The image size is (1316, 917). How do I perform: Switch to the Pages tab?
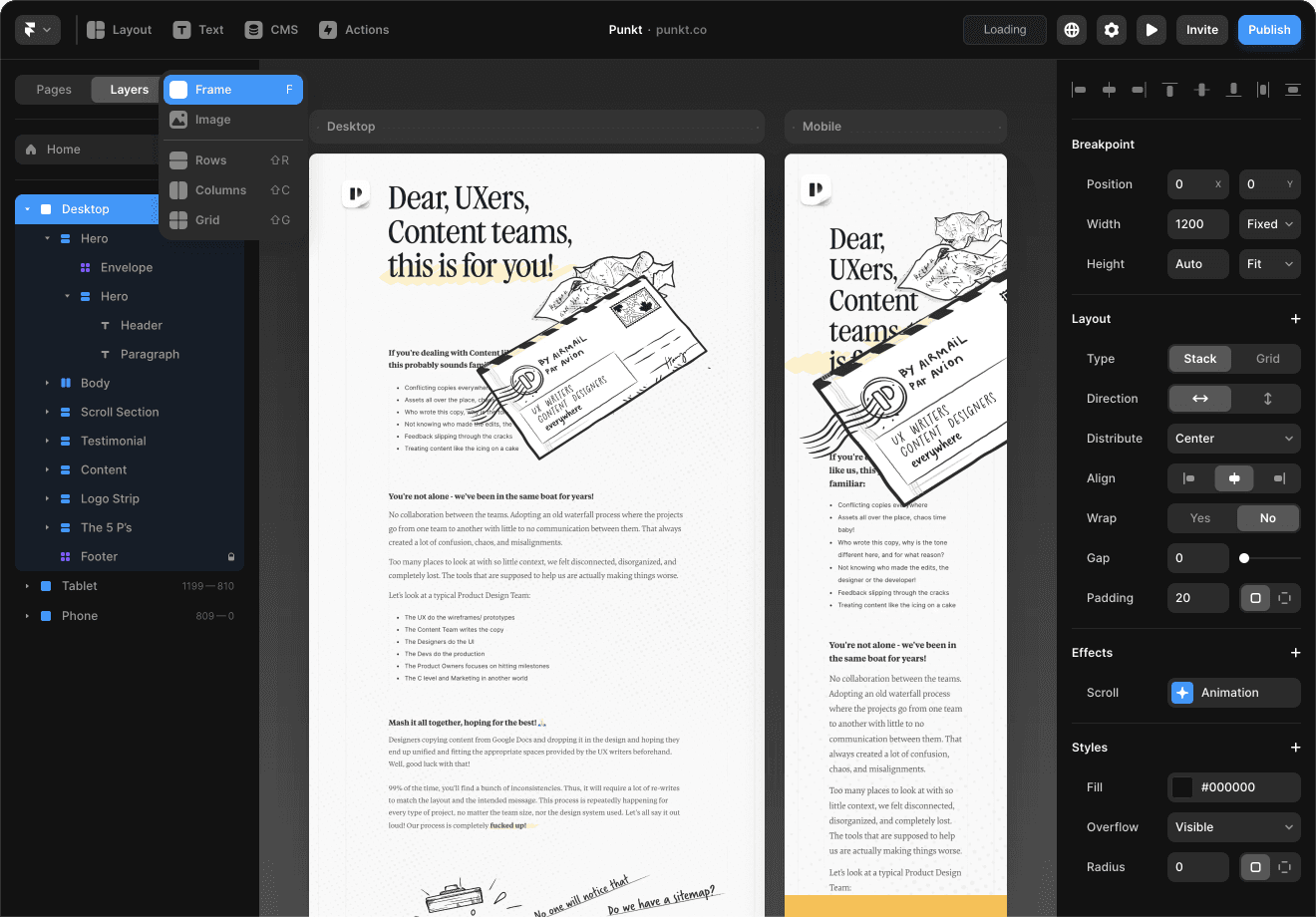click(54, 90)
